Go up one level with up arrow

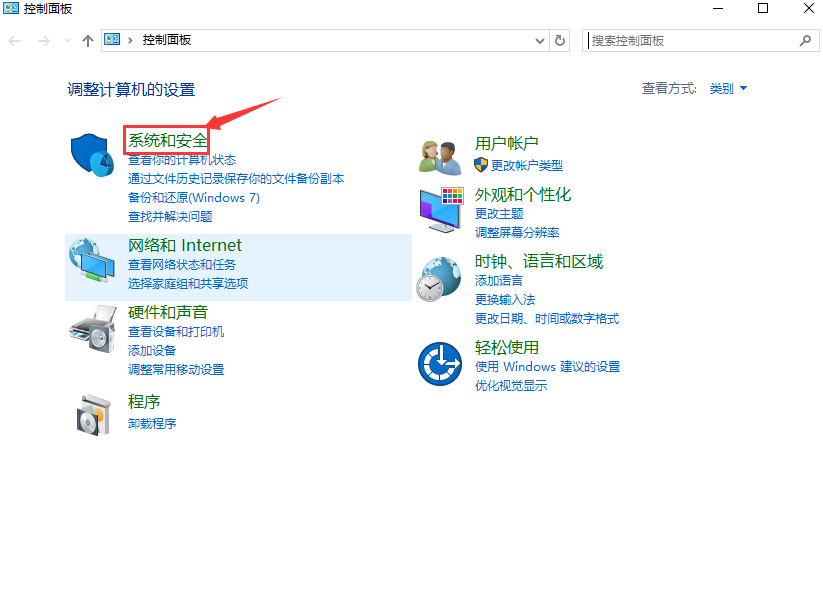88,40
